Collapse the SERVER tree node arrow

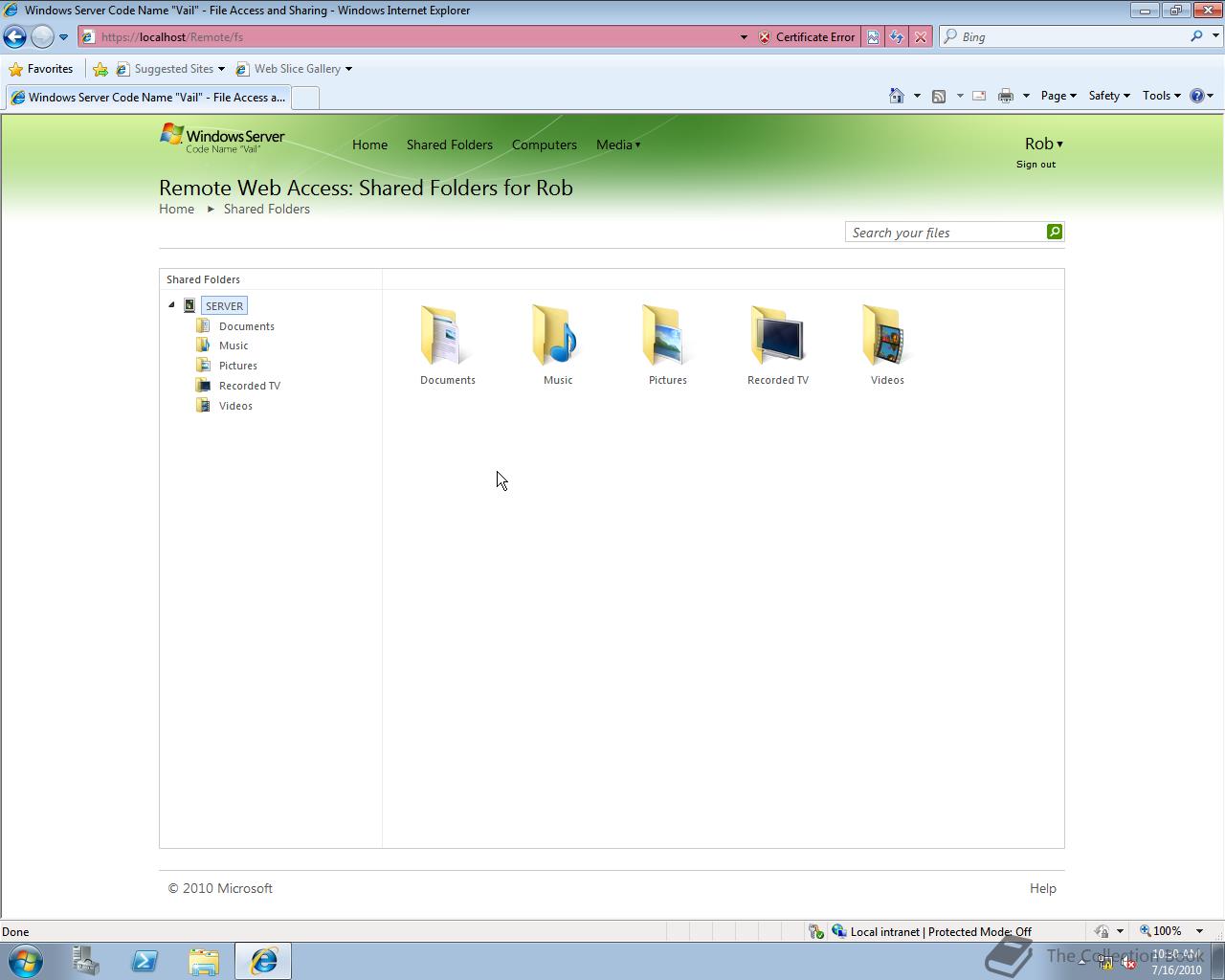point(172,305)
